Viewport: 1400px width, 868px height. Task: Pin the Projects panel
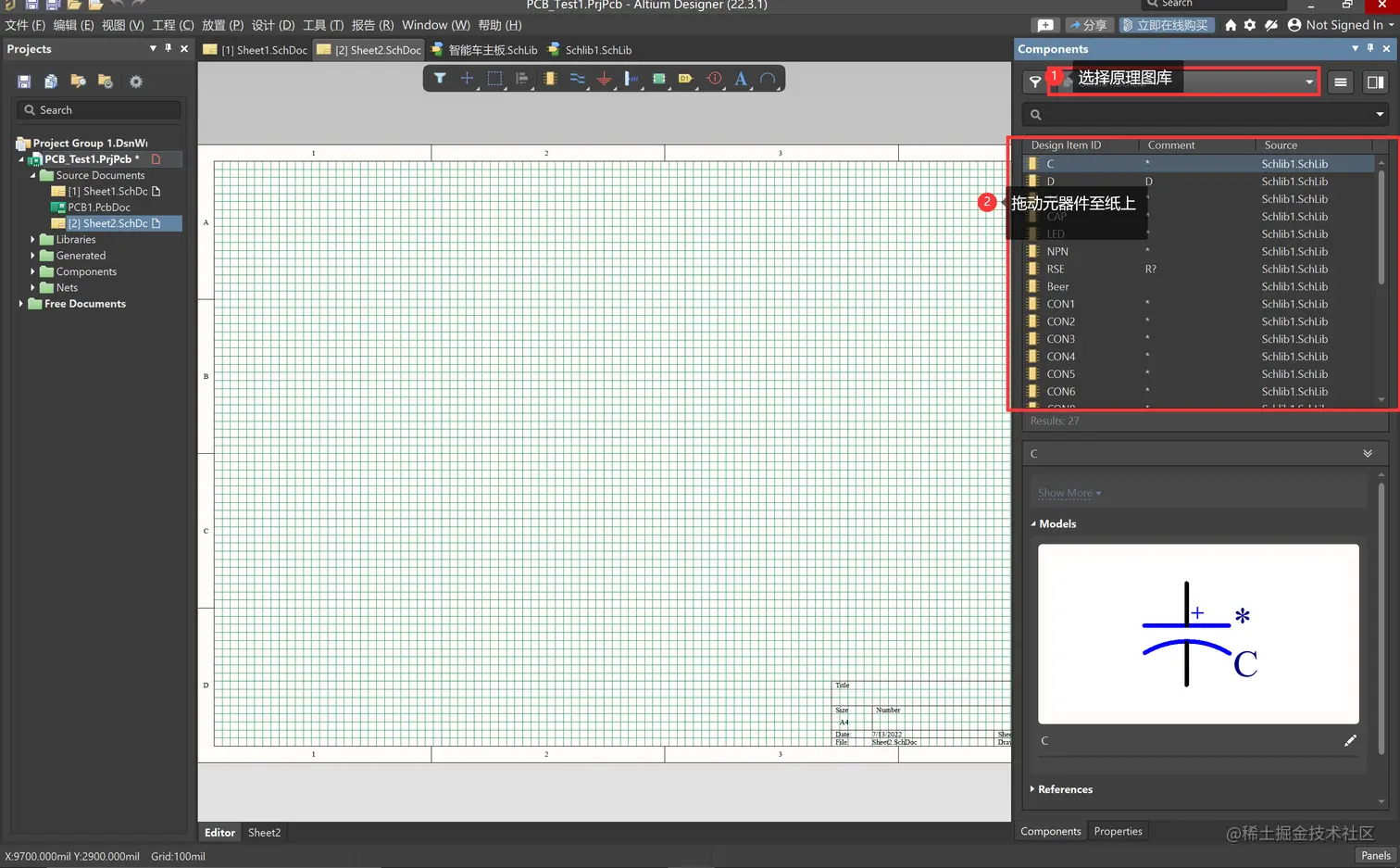[x=168, y=48]
